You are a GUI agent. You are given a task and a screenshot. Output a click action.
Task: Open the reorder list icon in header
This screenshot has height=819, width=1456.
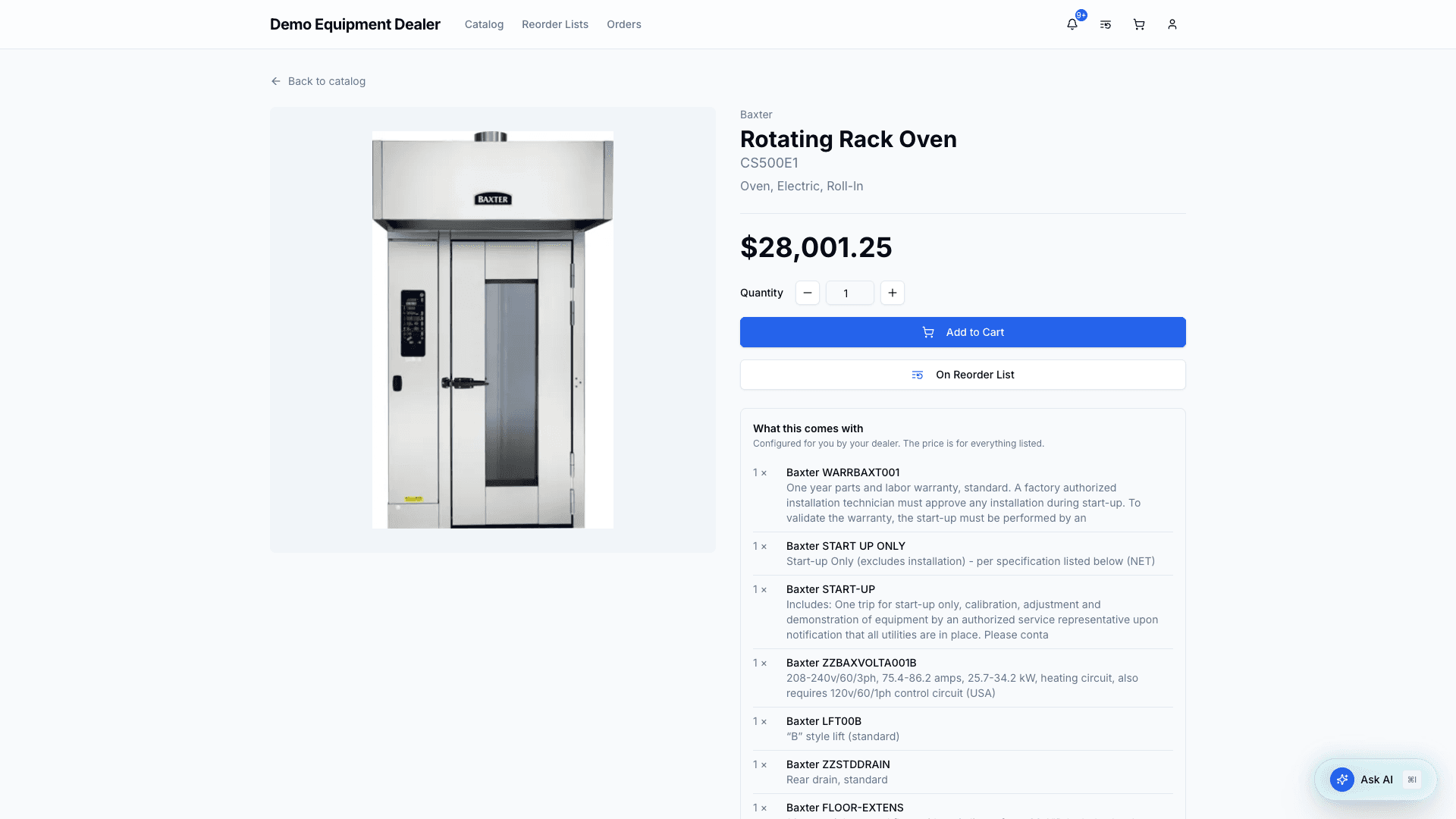click(1105, 24)
